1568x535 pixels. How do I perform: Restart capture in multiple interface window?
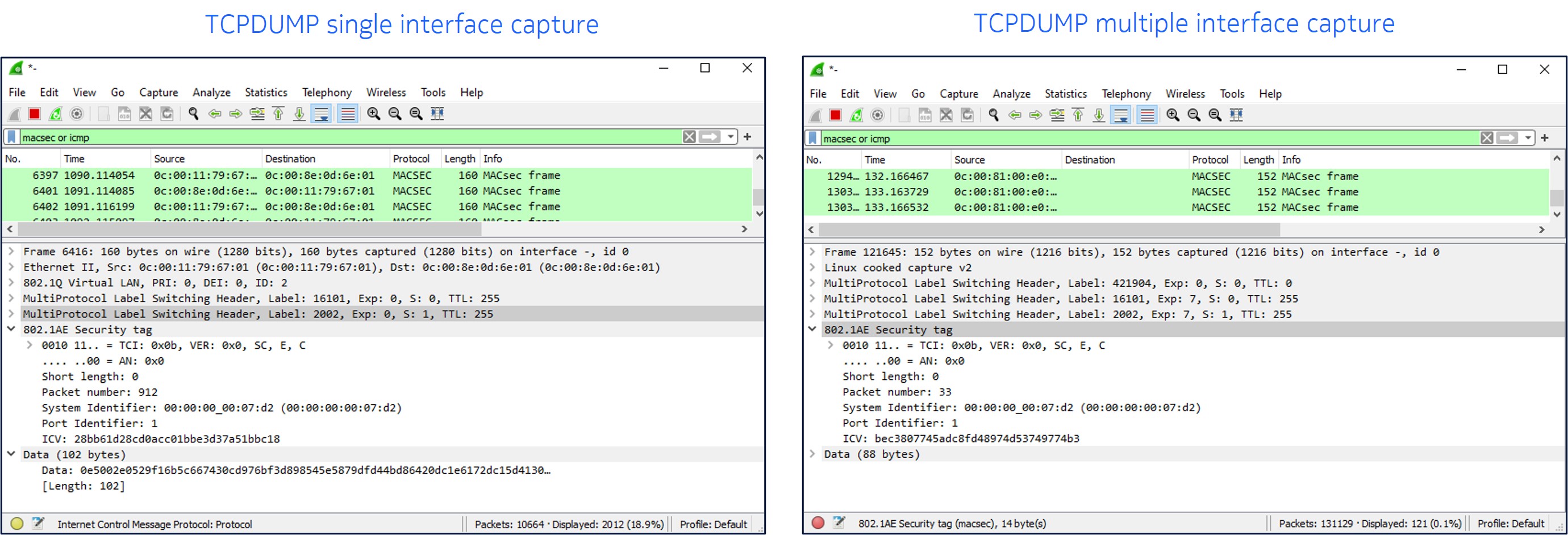(857, 115)
